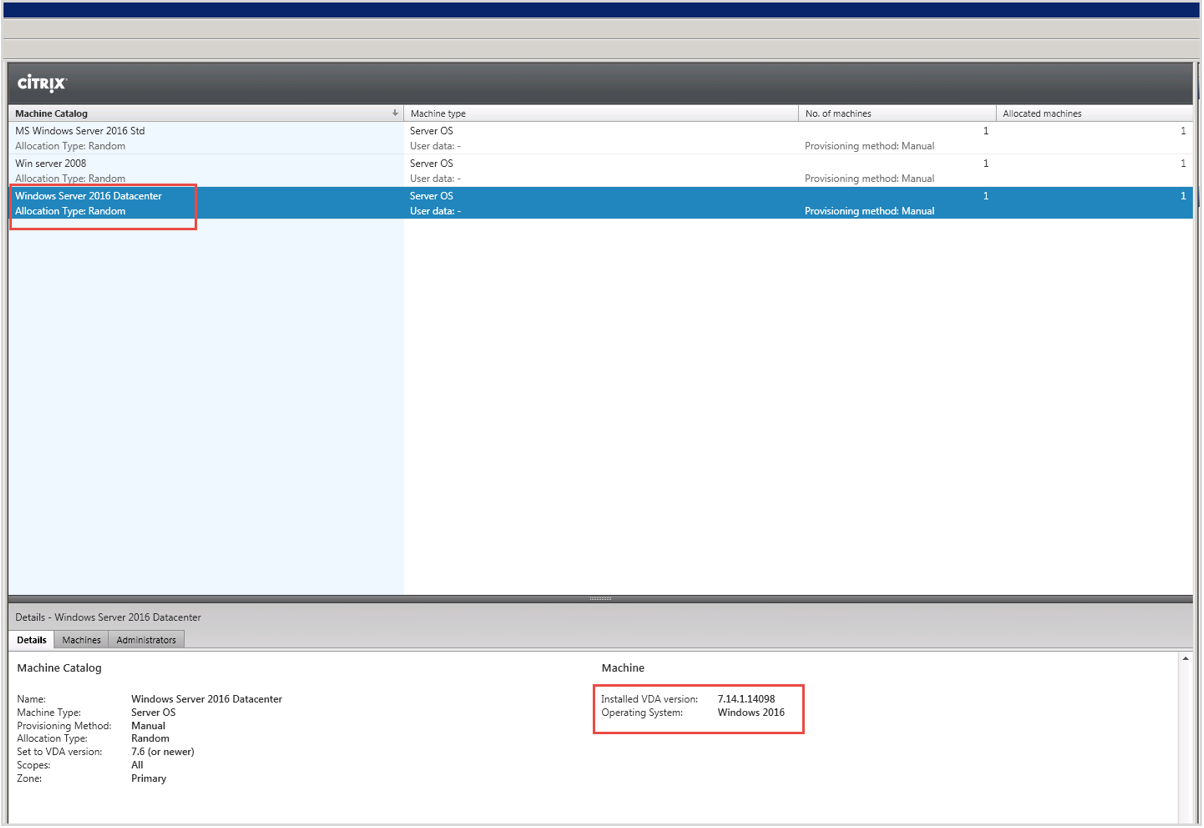The height and width of the screenshot is (828, 1204).
Task: Sort by the Allocated machines column header
Action: tap(1094, 113)
